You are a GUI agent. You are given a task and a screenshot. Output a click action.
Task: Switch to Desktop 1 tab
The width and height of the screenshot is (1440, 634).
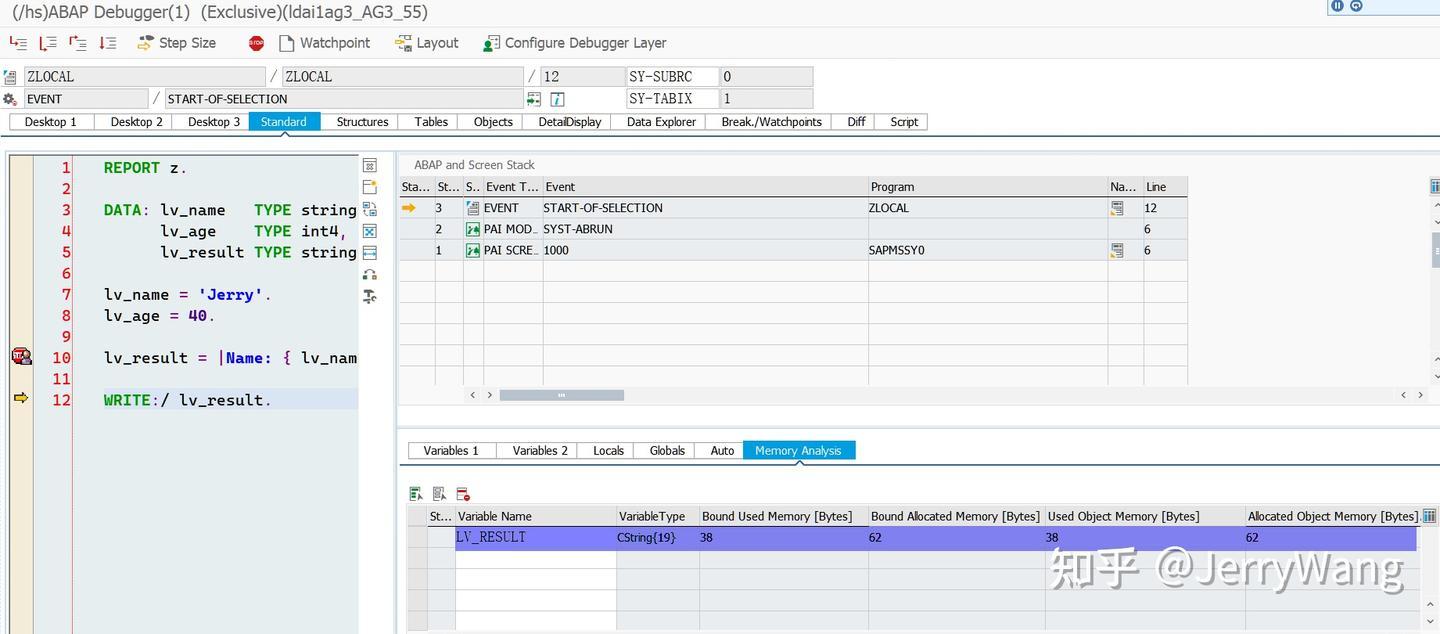(x=51, y=122)
